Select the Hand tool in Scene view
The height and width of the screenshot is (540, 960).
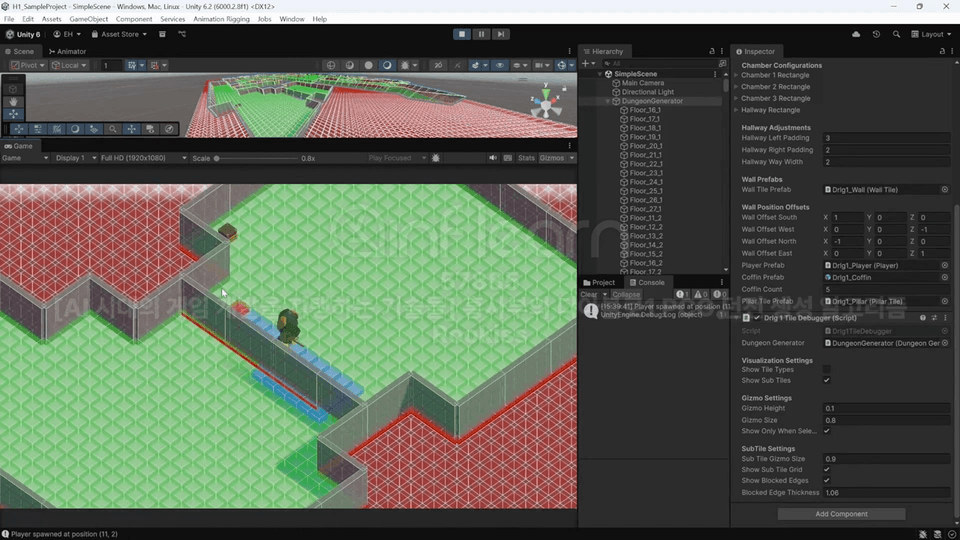point(13,101)
